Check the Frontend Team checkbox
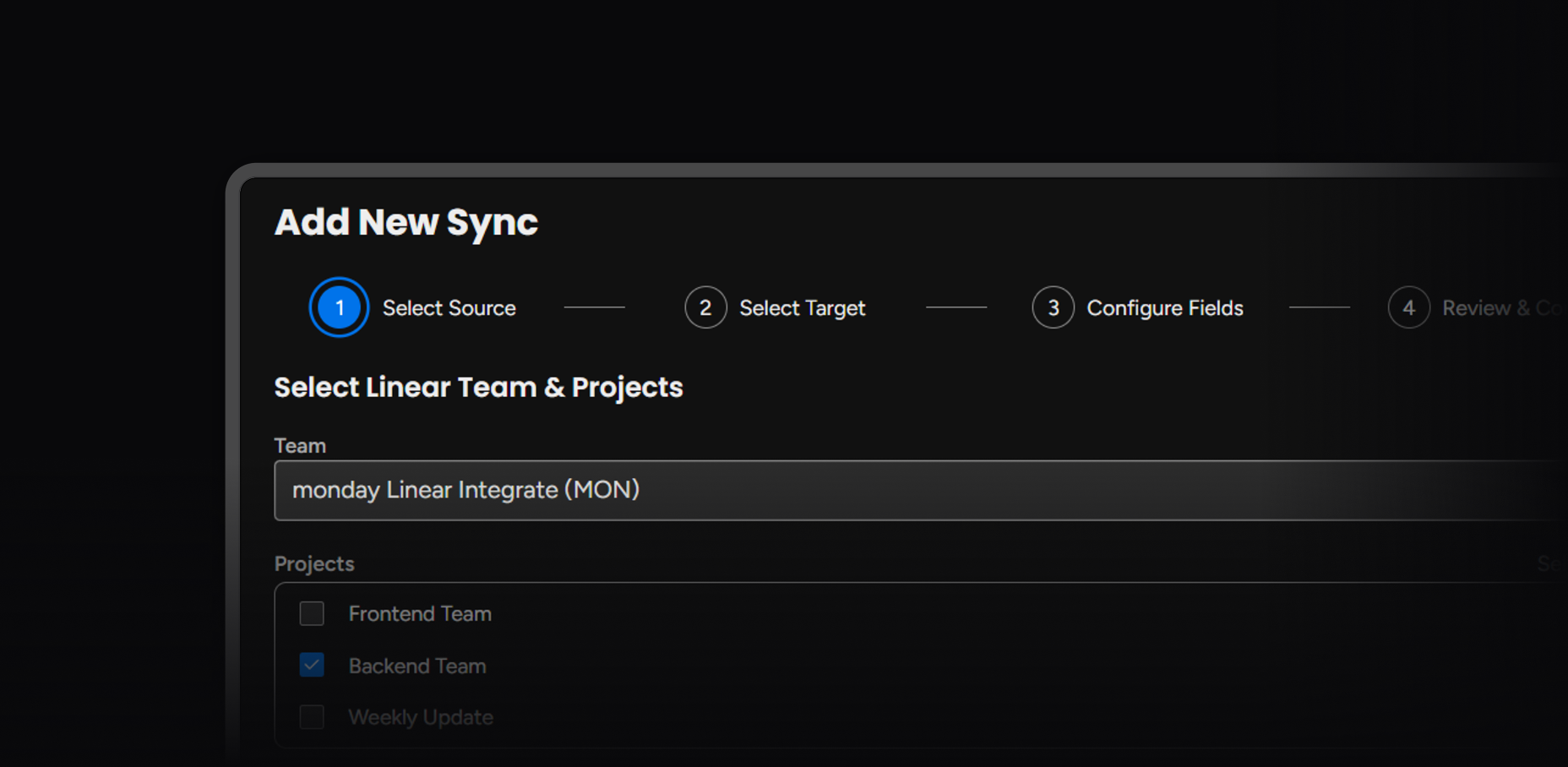1568x767 pixels. (312, 613)
